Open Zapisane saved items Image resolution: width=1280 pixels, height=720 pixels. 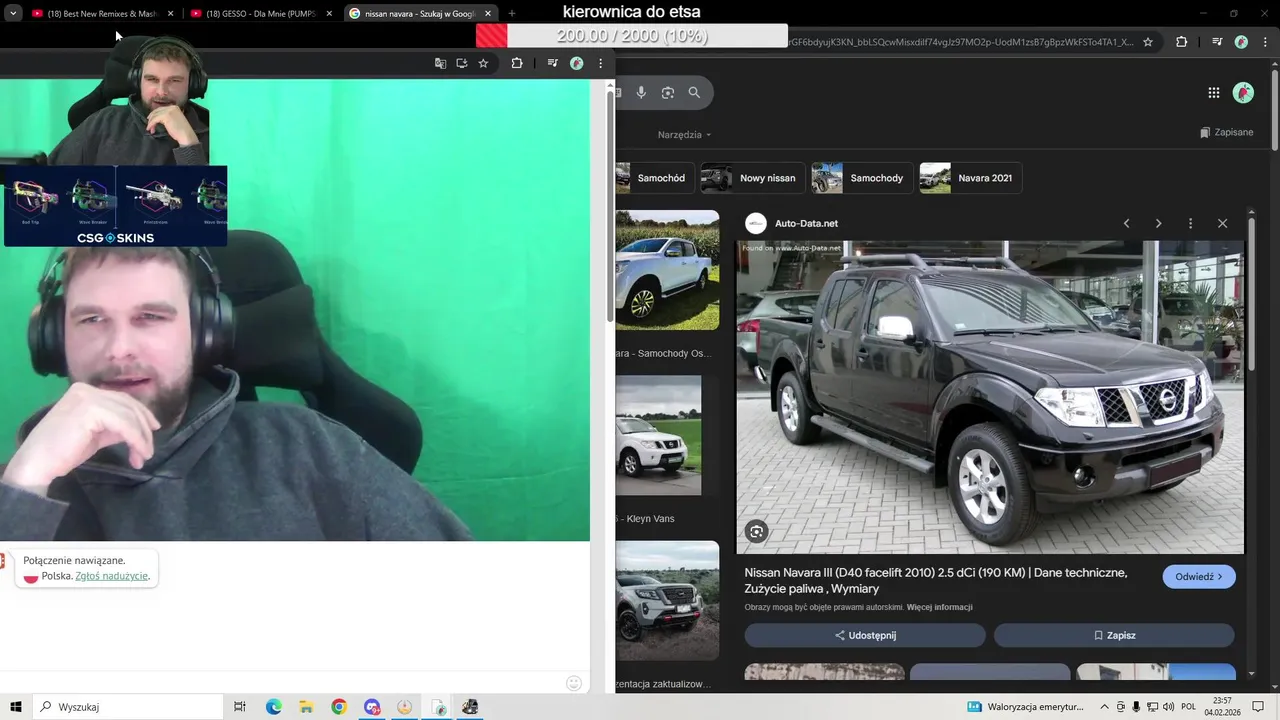click(x=1226, y=132)
